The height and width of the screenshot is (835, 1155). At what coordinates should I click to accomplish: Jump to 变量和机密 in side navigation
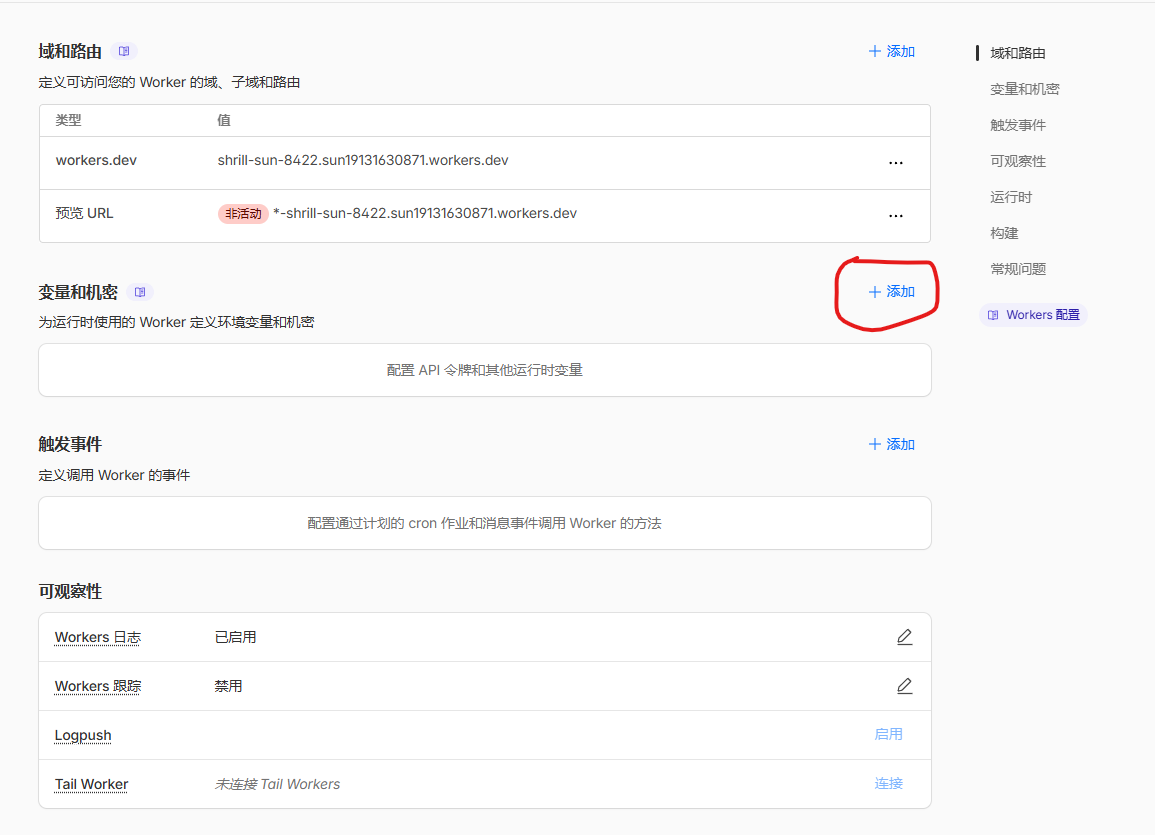[1024, 89]
